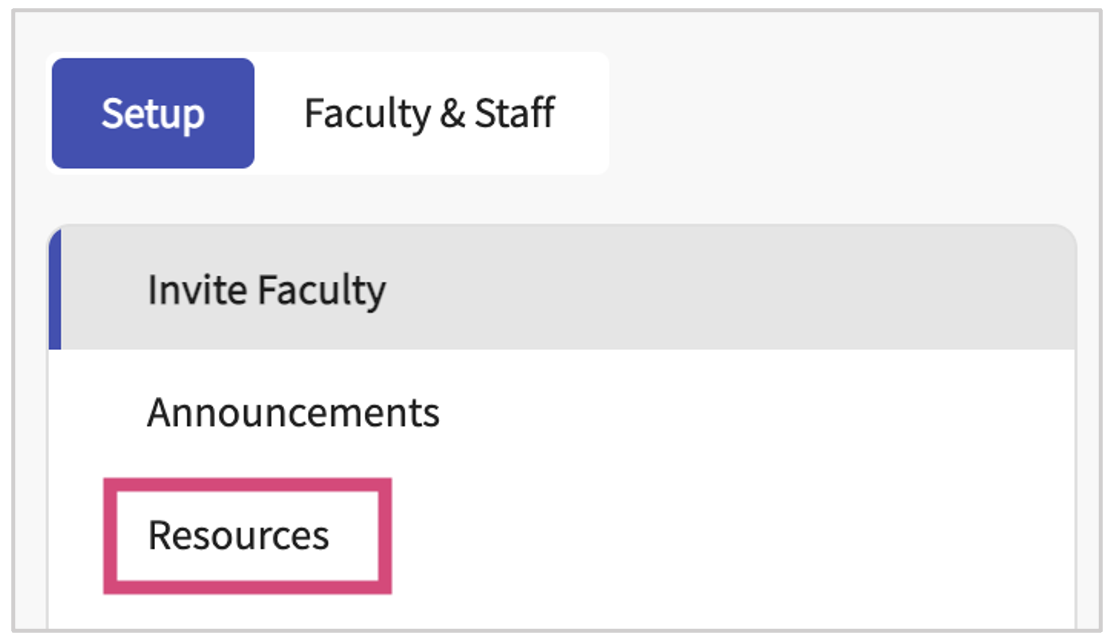
Task: Click the word Setup
Action: (153, 113)
